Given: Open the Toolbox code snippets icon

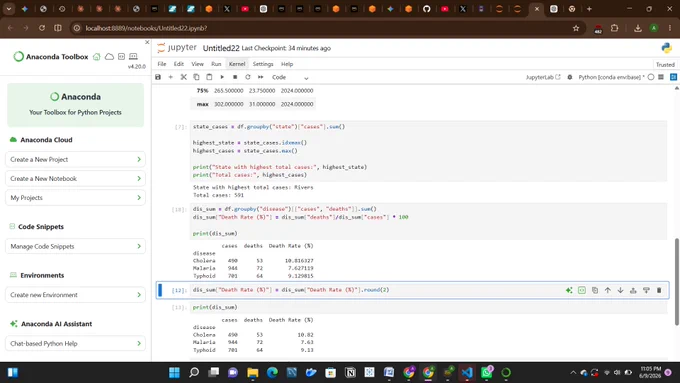Looking at the screenshot, I should click(121, 57).
